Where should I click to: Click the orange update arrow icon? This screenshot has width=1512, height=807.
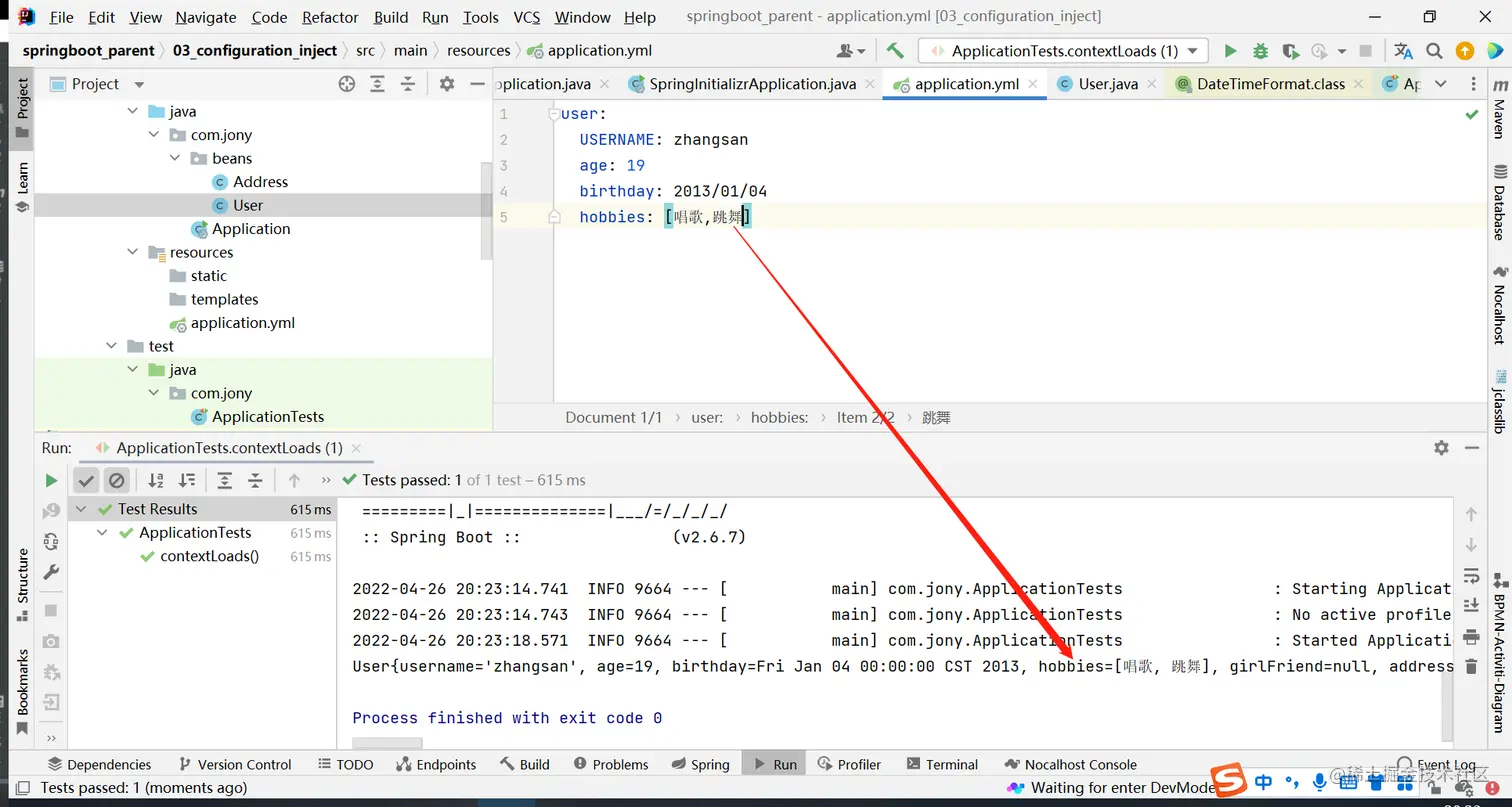tap(1465, 51)
